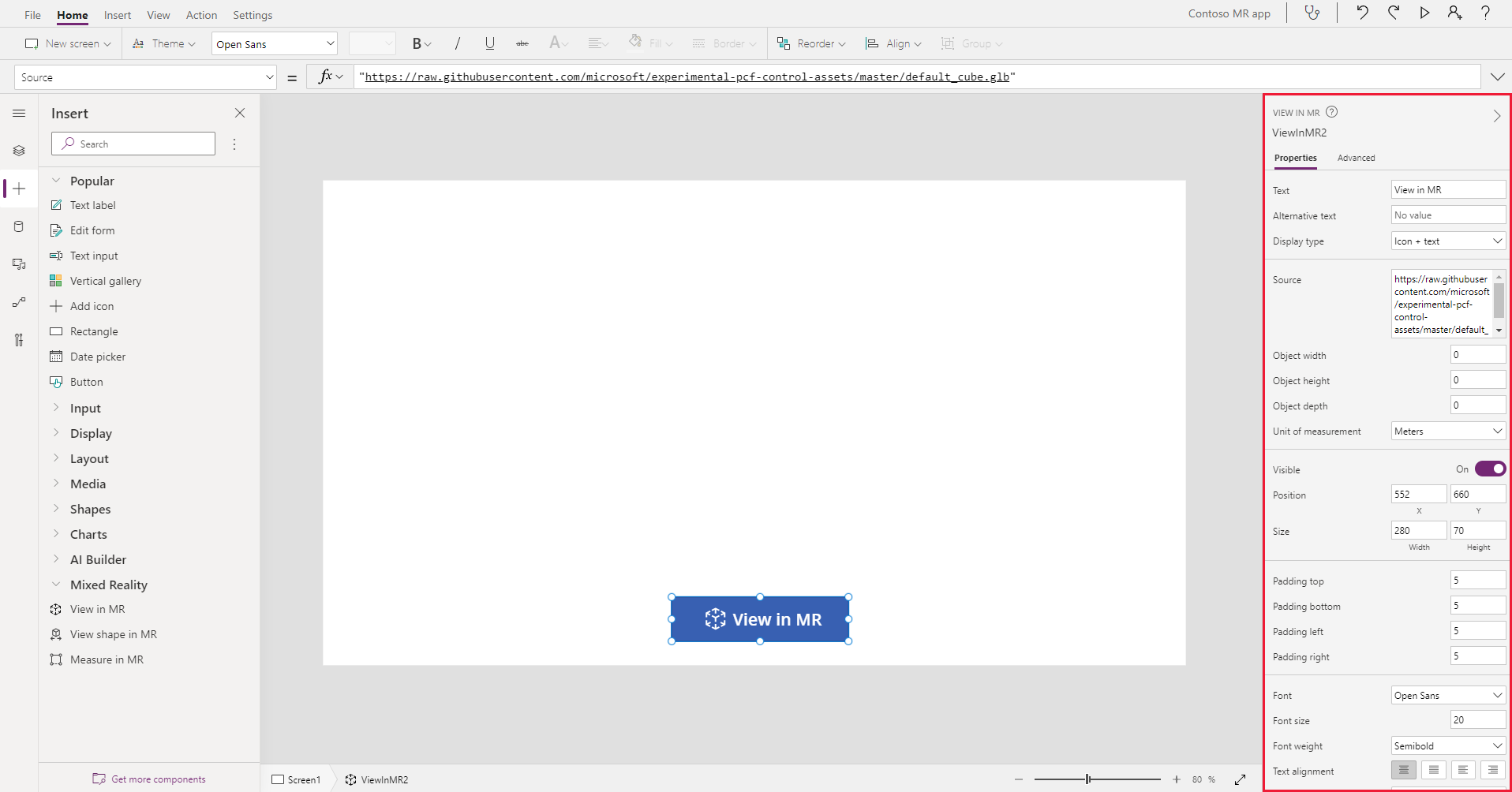Expand the Input category

point(56,408)
